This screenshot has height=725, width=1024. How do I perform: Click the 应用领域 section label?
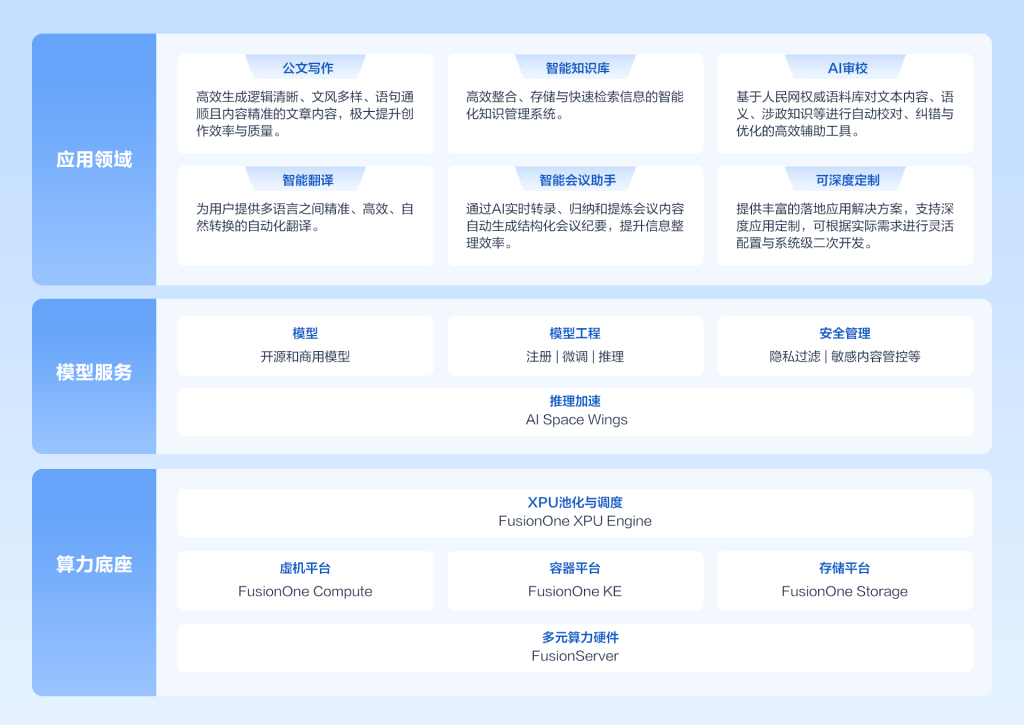coord(94,159)
